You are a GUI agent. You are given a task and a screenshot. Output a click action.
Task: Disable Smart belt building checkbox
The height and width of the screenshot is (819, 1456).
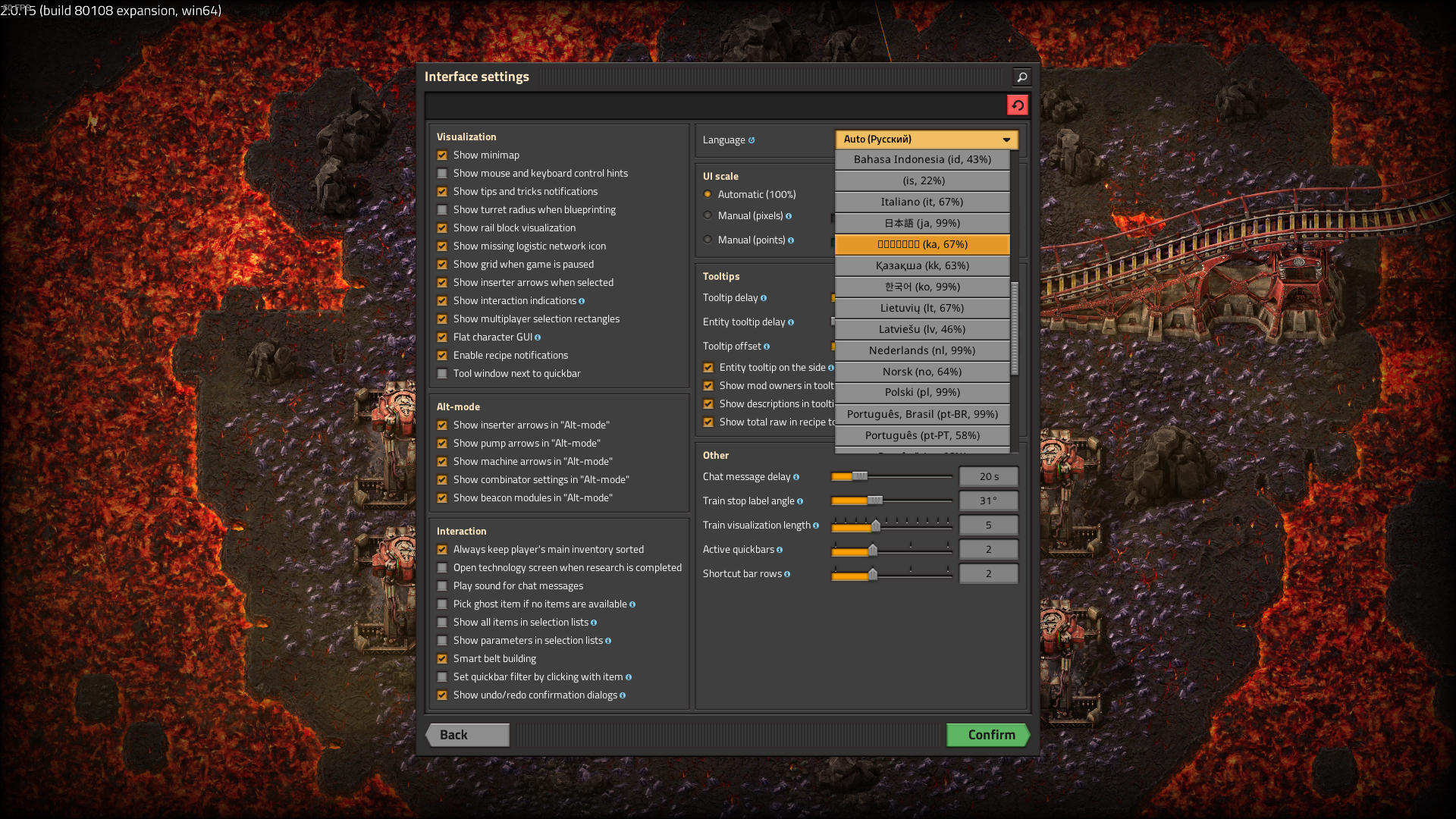(x=442, y=659)
